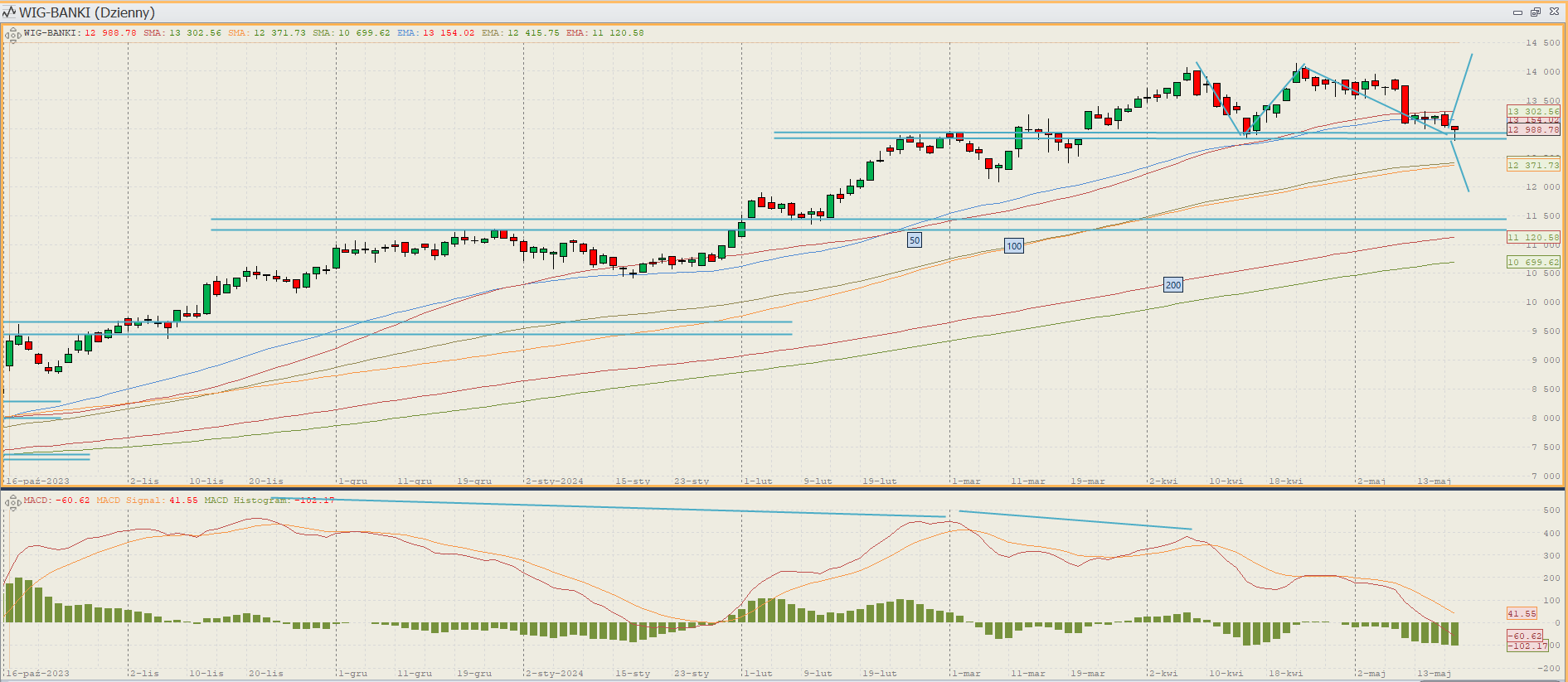Click the 1-mar date marker below MACD panel
Viewport: 1568px width, 682px height.
966,674
